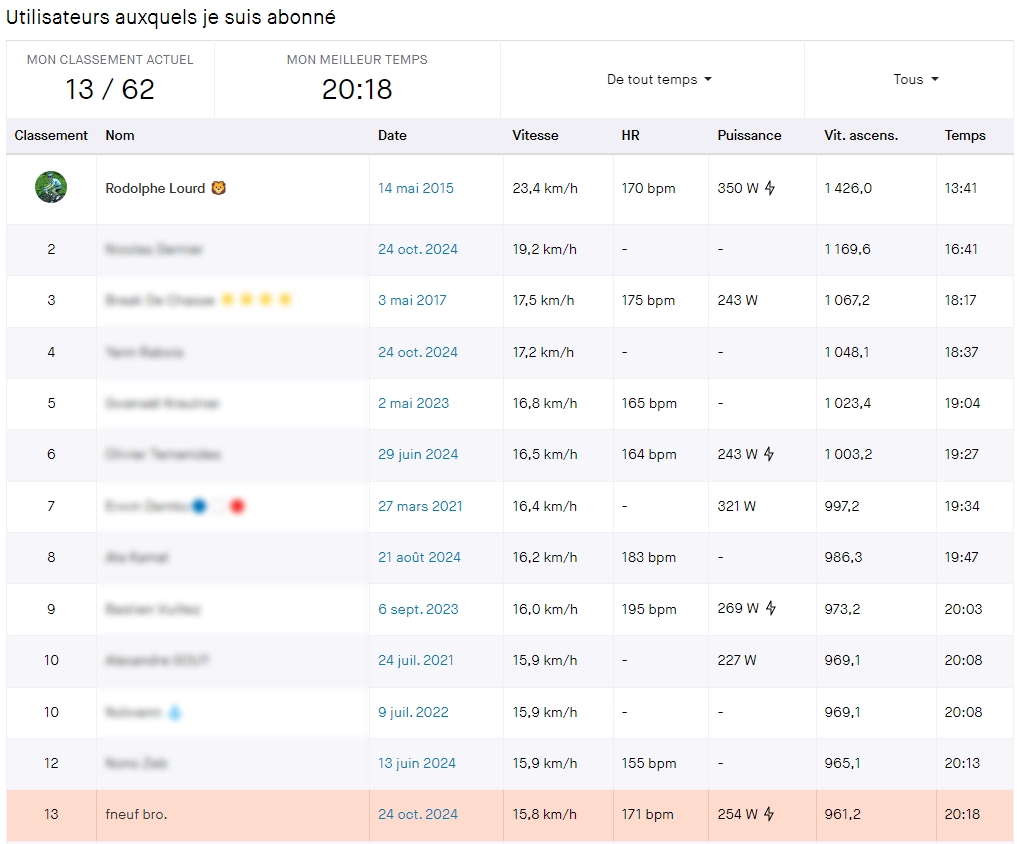1017x844 pixels.
Task: Click the '13 / 62' current ranking value
Action: click(110, 89)
